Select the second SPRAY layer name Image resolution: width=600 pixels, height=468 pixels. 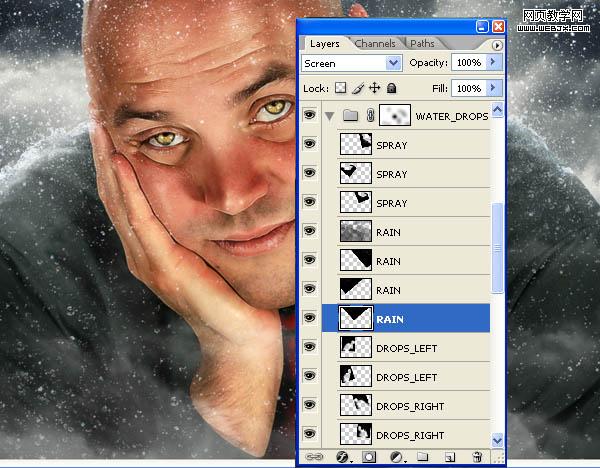click(391, 174)
